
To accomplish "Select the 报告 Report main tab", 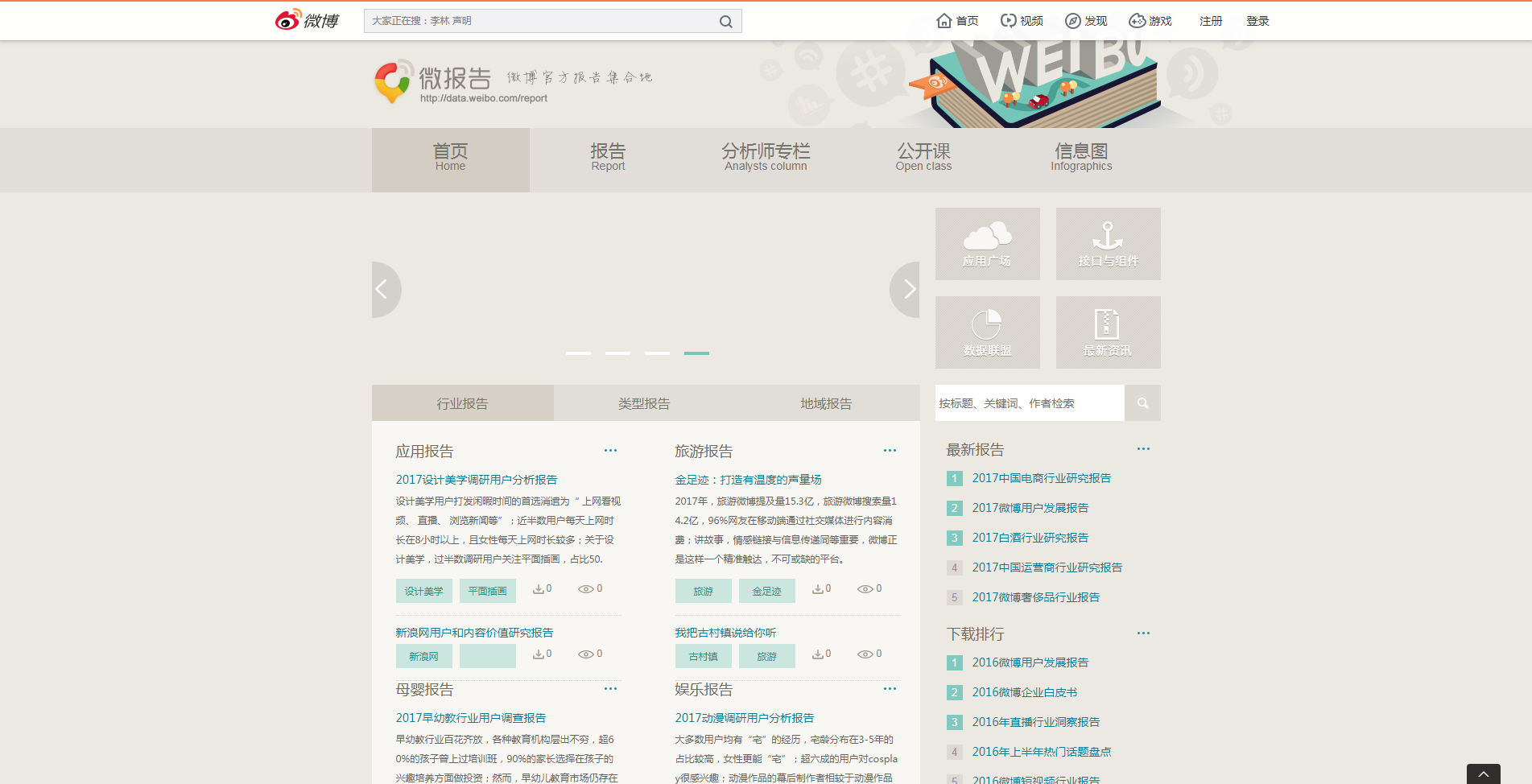I will tap(608, 159).
